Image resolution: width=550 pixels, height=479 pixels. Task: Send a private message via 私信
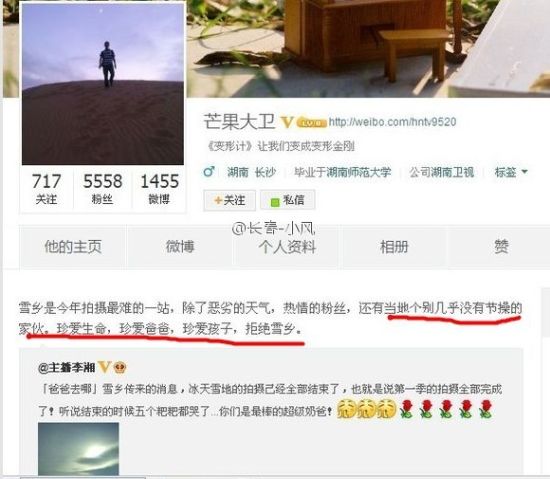coord(288,200)
